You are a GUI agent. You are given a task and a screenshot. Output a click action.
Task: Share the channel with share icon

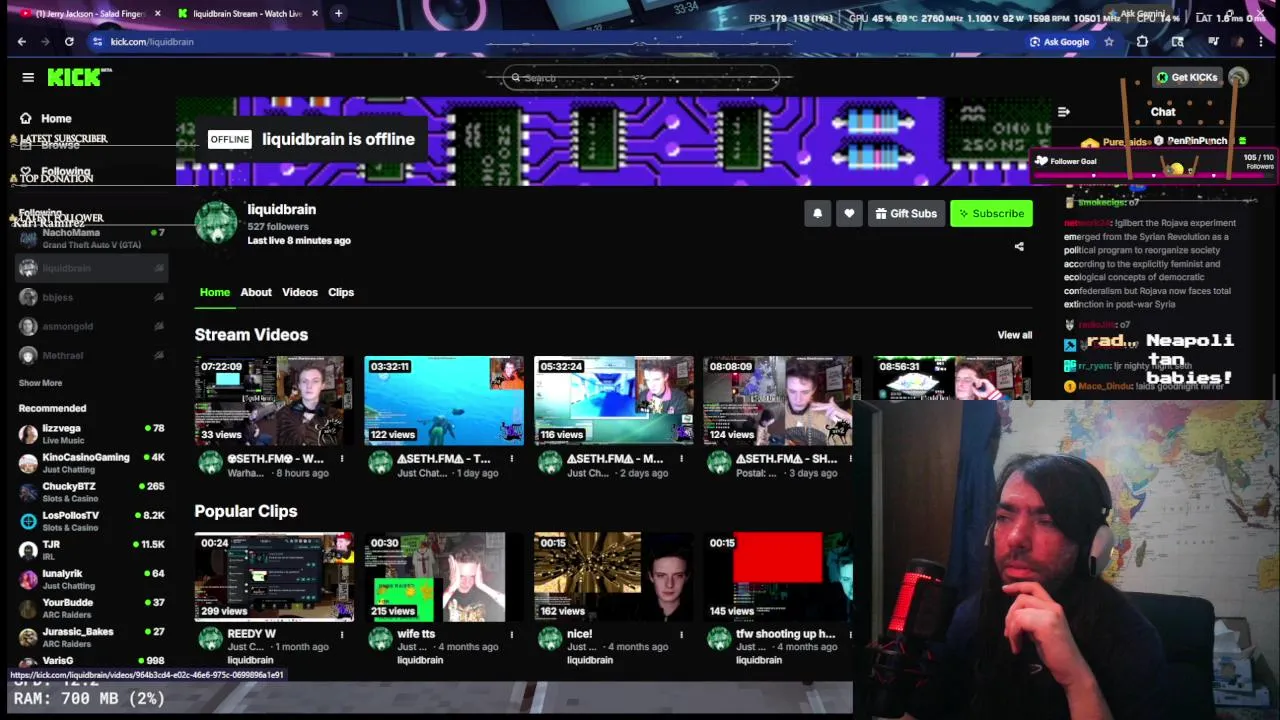click(x=1019, y=247)
